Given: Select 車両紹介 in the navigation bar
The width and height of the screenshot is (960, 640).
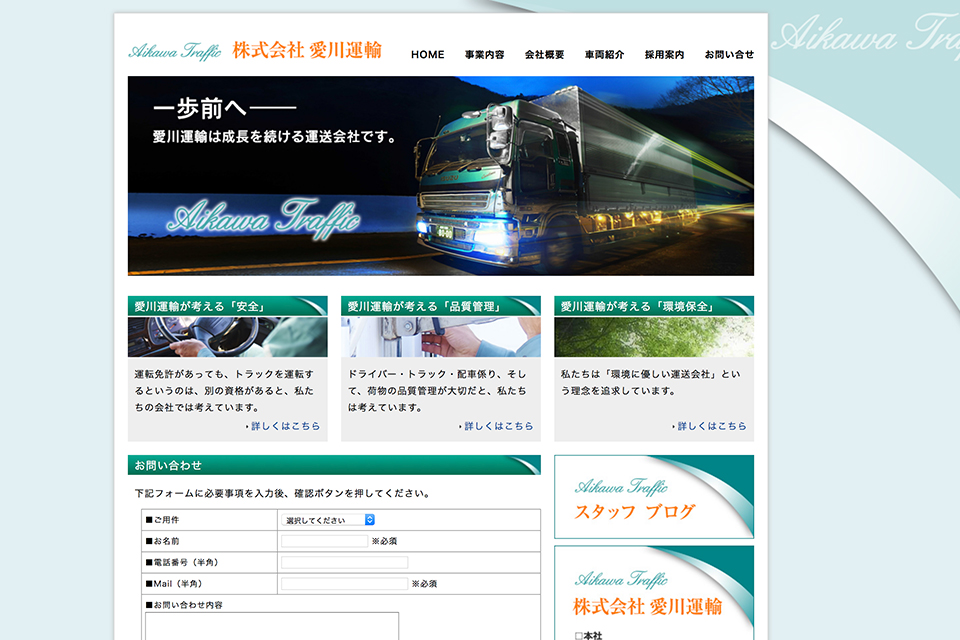Looking at the screenshot, I should point(604,55).
